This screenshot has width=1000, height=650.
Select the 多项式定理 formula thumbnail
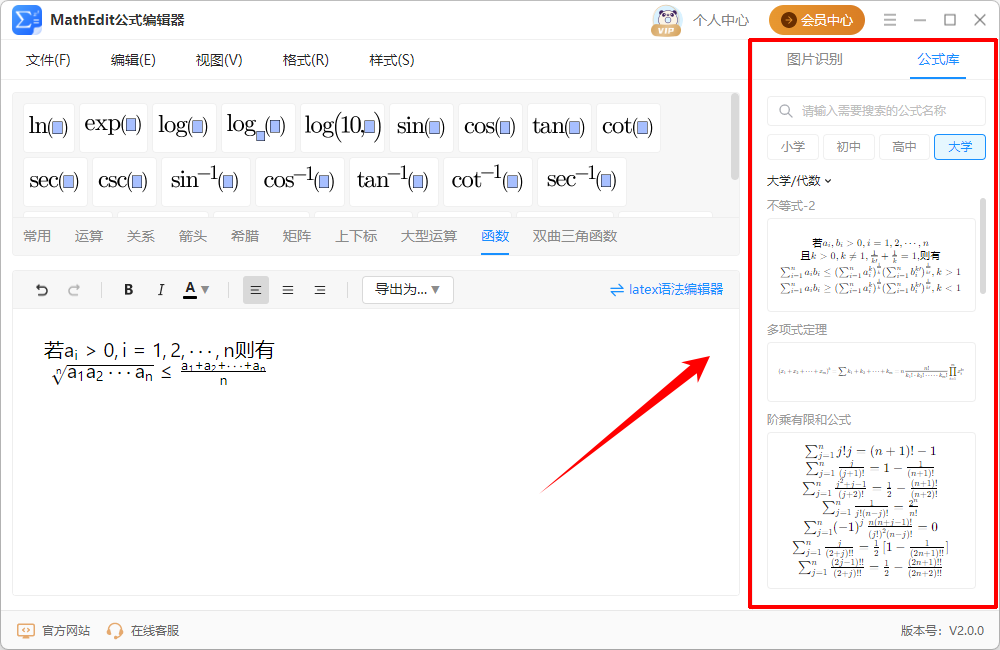point(871,372)
